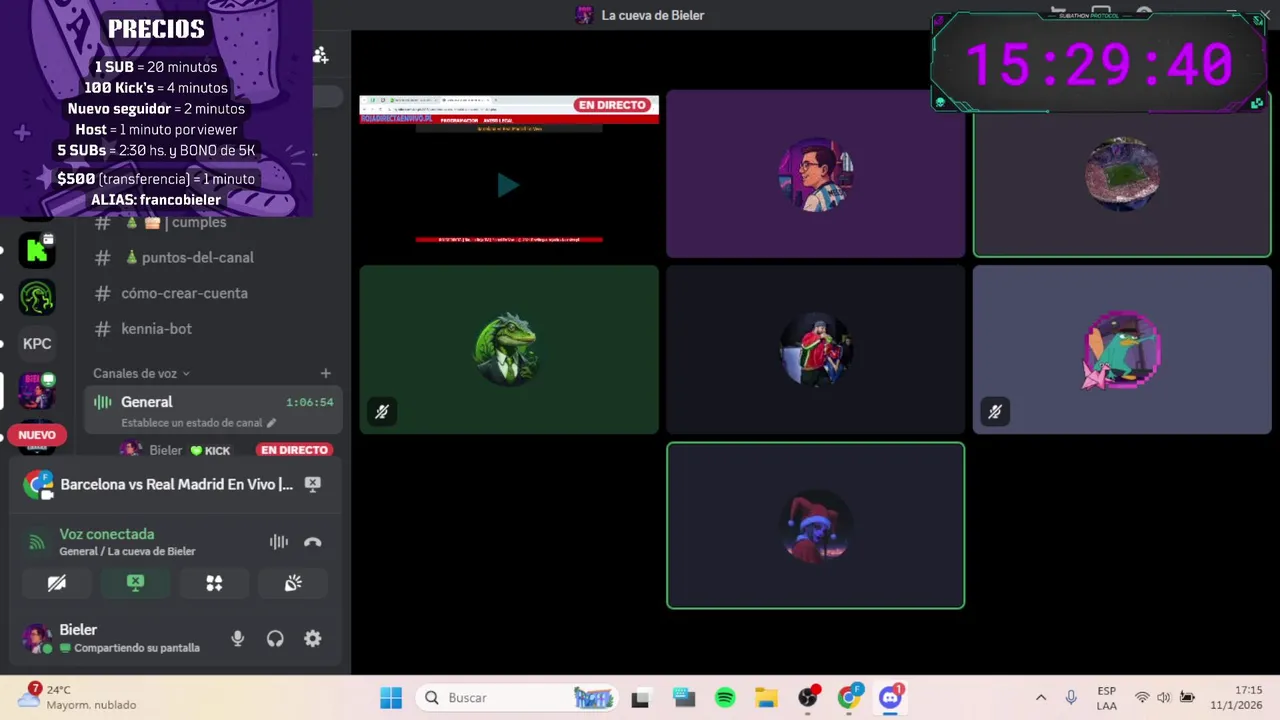Click the EN DIRECTO badge next to Bieler
Image resolution: width=1280 pixels, height=720 pixels.
coord(294,450)
